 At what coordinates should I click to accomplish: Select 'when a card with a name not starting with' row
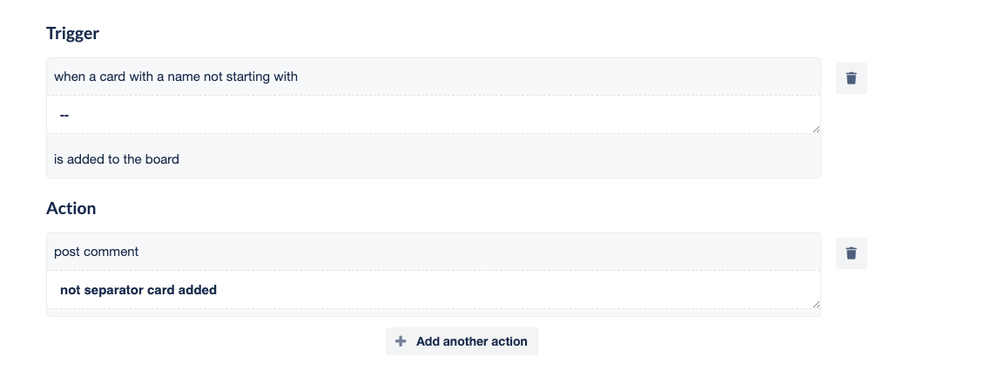433,76
